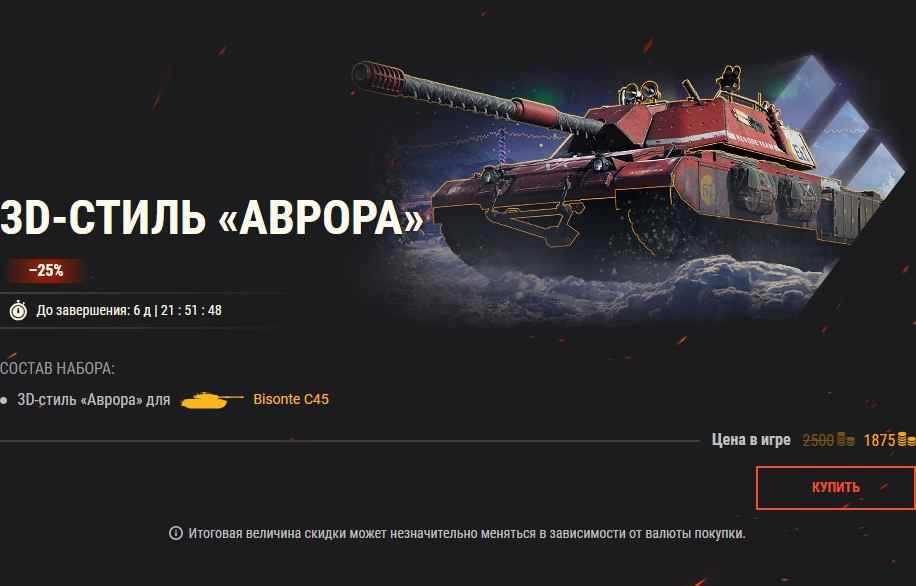Click the info icon beside discount note
This screenshot has width=916, height=586.
tap(176, 533)
